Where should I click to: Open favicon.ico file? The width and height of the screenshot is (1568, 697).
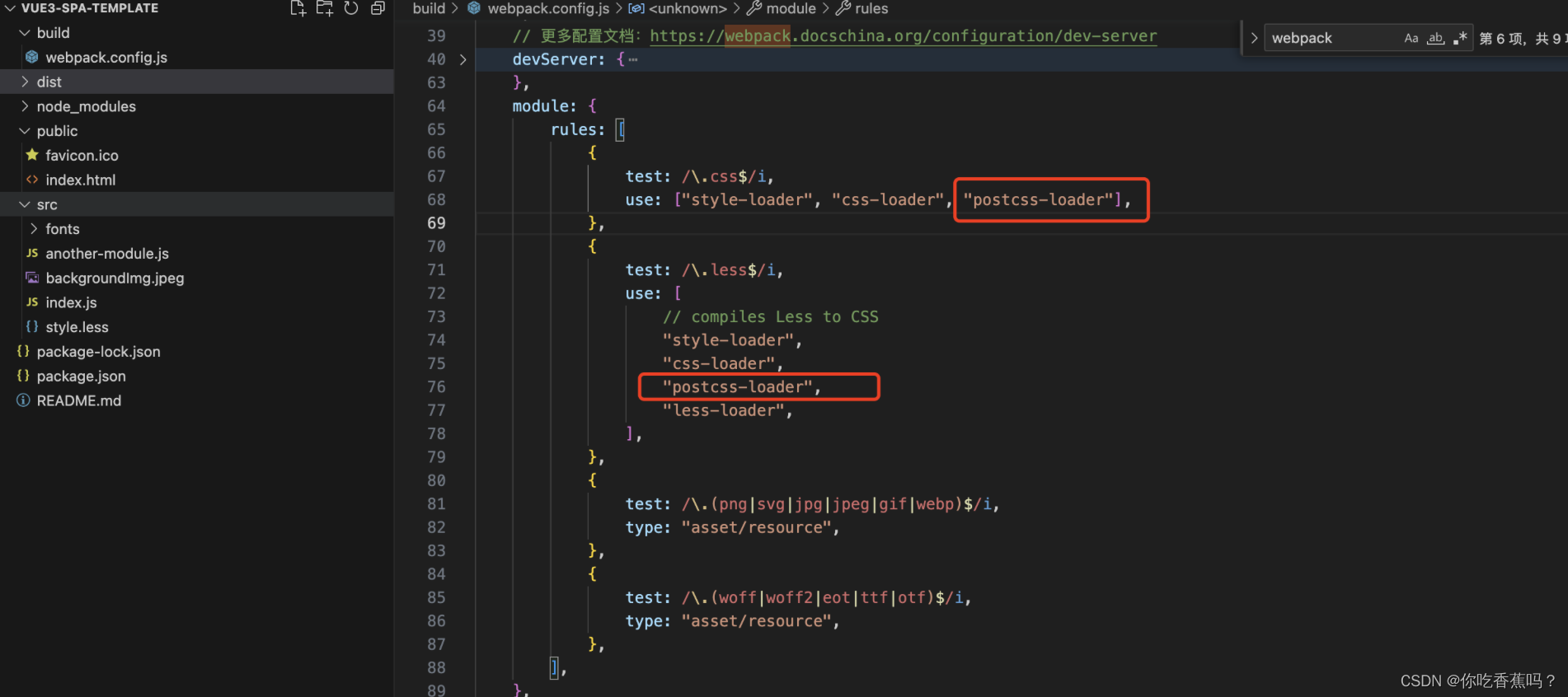coord(82,156)
